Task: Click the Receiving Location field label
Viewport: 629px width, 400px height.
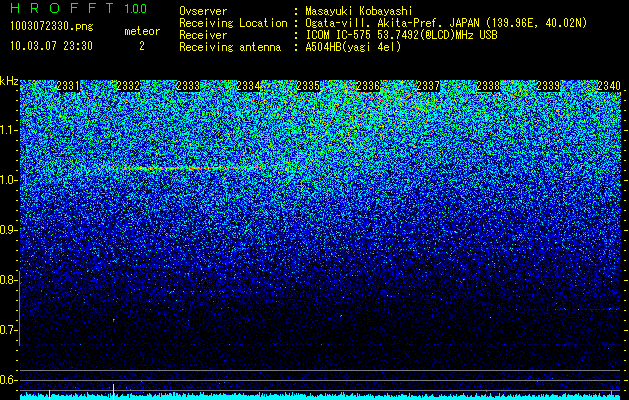Action: pos(233,23)
